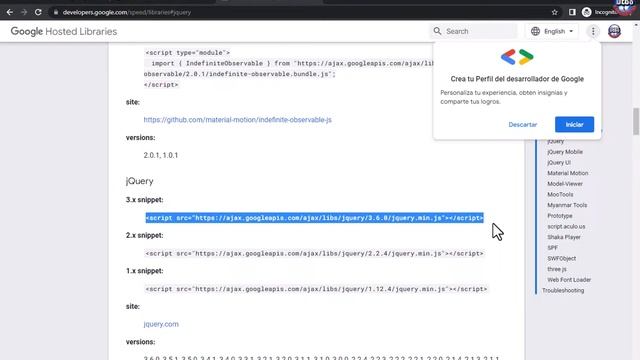The height and width of the screenshot is (360, 640).
Task: Go back with the browser back arrow
Action: [x=10, y=12]
